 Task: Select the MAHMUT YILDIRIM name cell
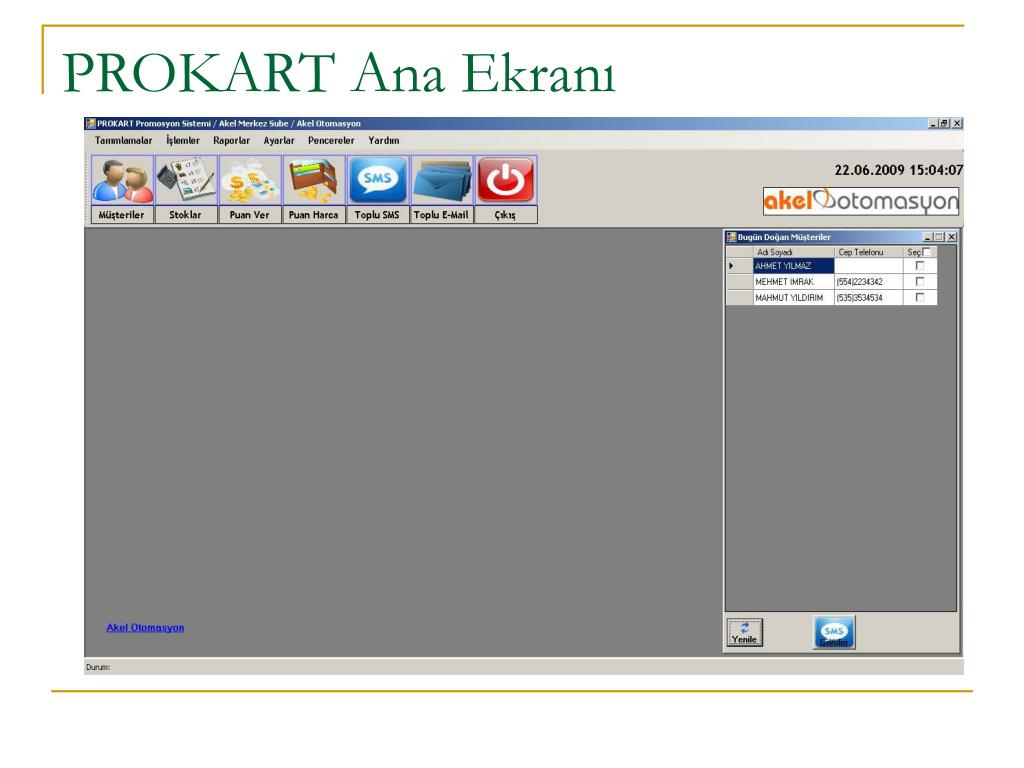[x=793, y=297]
